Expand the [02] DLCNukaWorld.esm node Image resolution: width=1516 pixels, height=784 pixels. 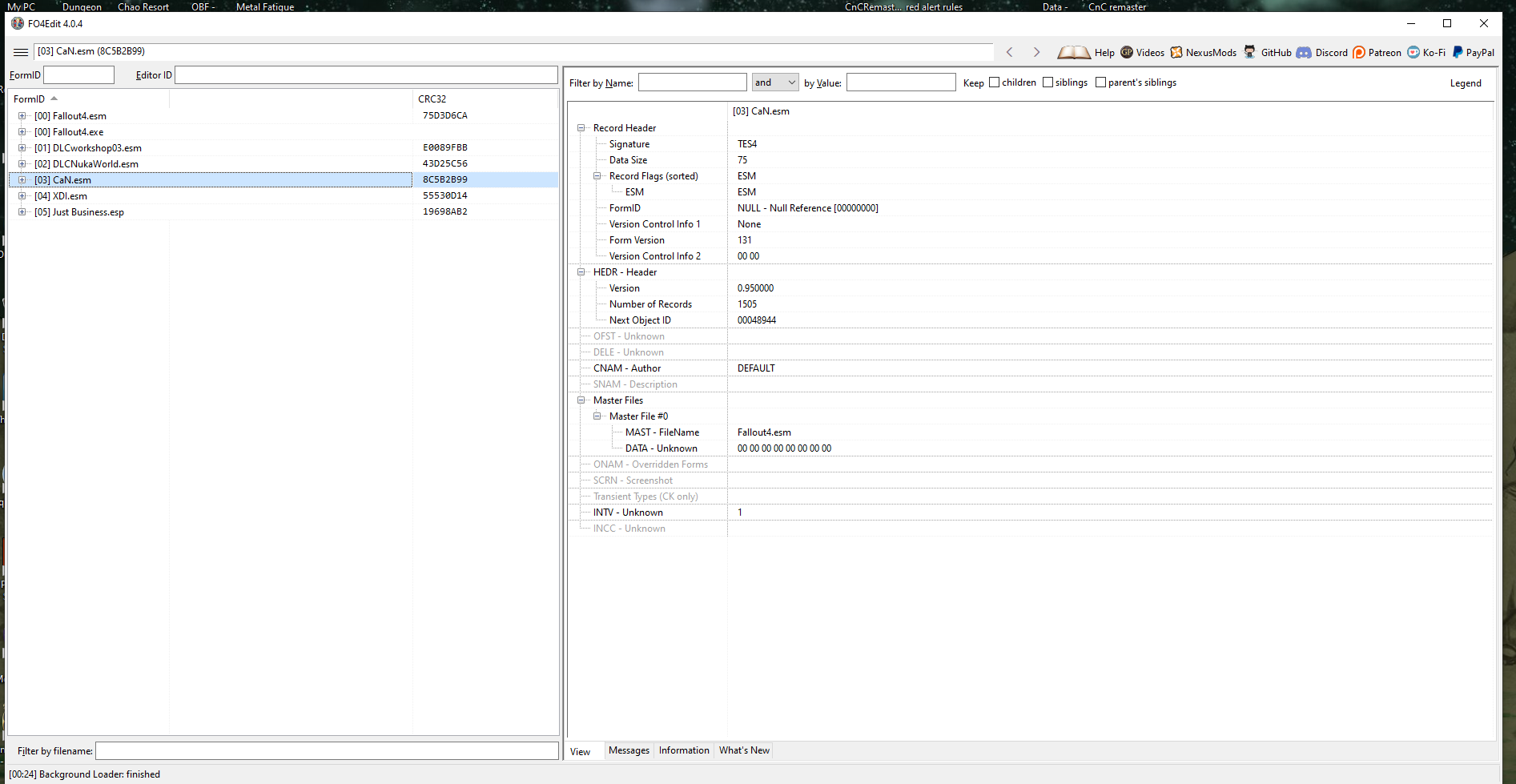pyautogui.click(x=22, y=164)
